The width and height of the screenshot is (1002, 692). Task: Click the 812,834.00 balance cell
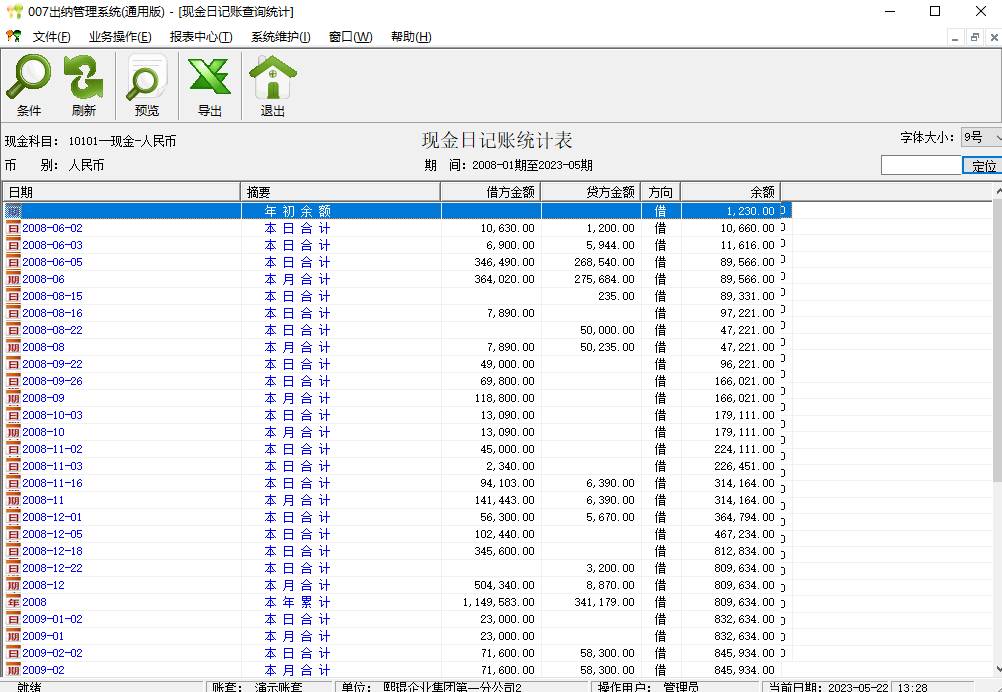click(x=731, y=551)
